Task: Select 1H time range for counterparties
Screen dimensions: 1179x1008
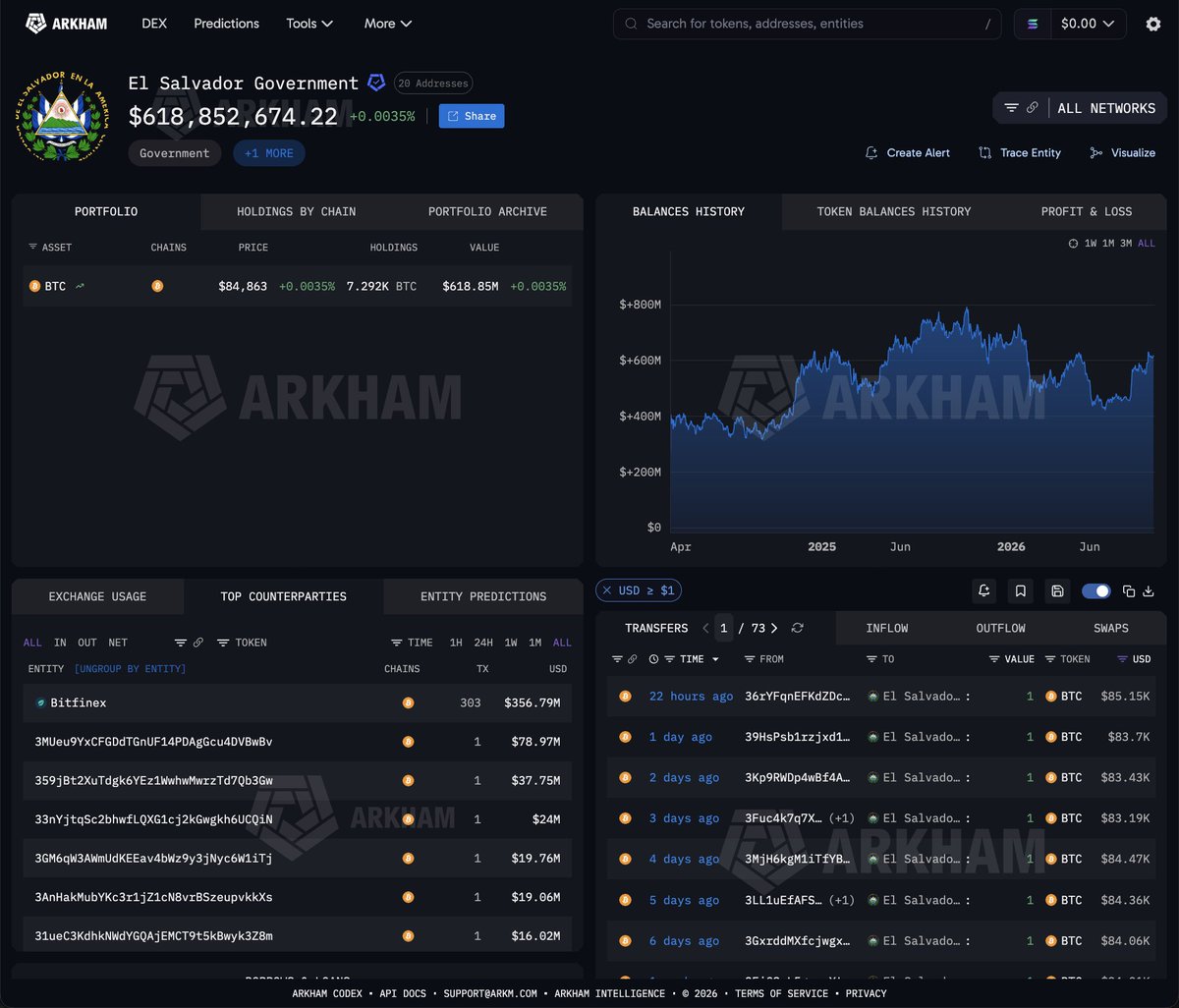Action: click(456, 643)
